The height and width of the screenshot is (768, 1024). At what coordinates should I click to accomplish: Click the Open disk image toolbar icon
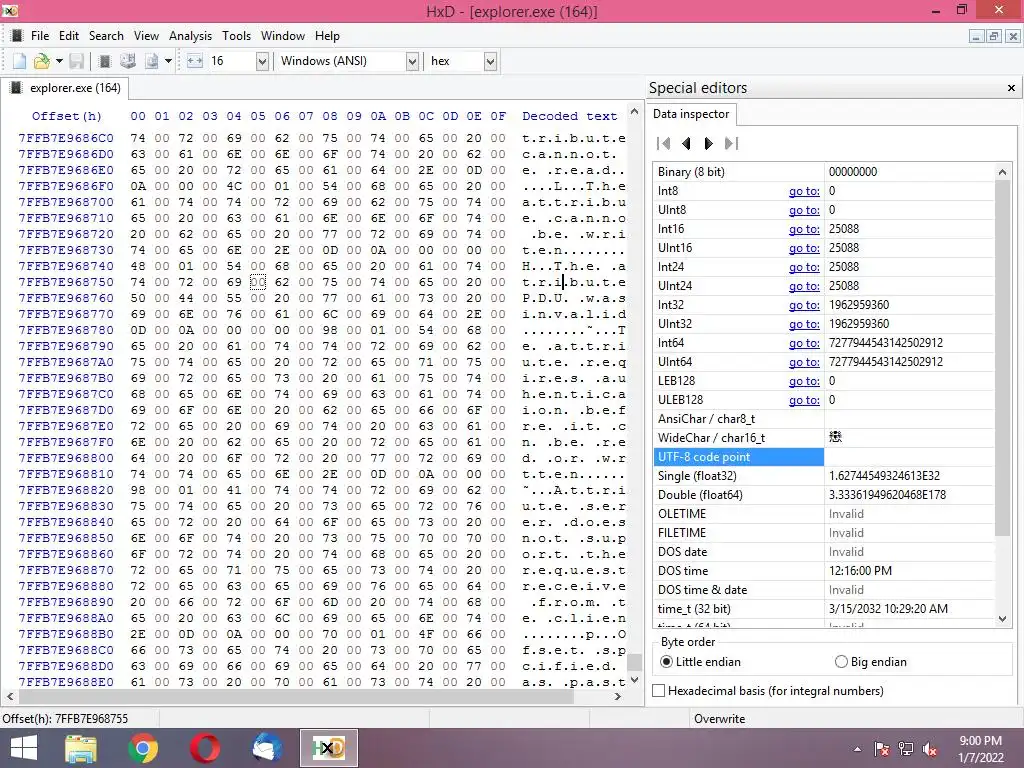point(152,61)
